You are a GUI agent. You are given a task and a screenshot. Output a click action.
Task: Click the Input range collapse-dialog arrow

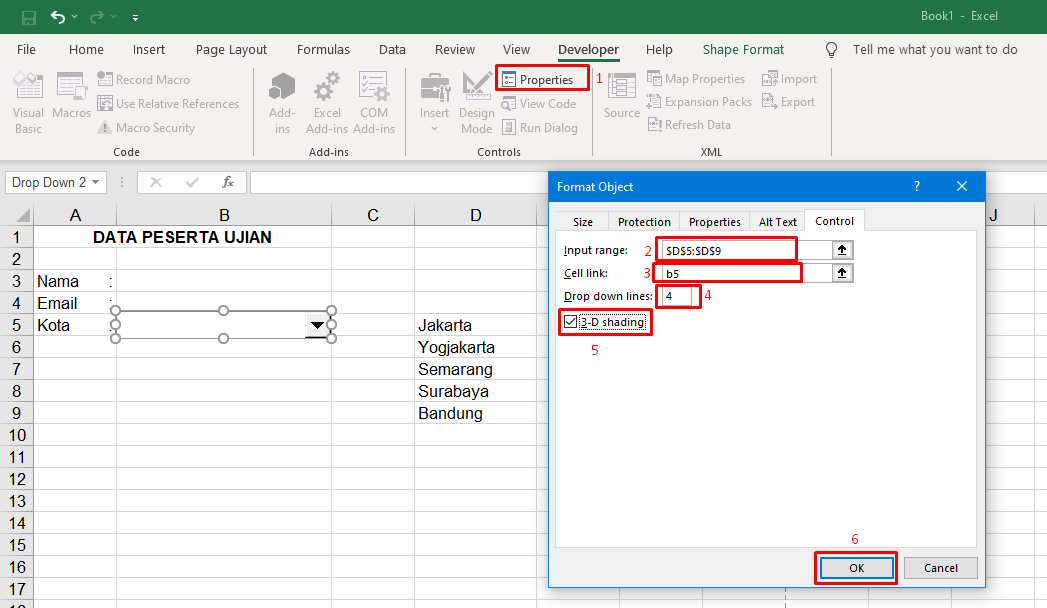(841, 249)
